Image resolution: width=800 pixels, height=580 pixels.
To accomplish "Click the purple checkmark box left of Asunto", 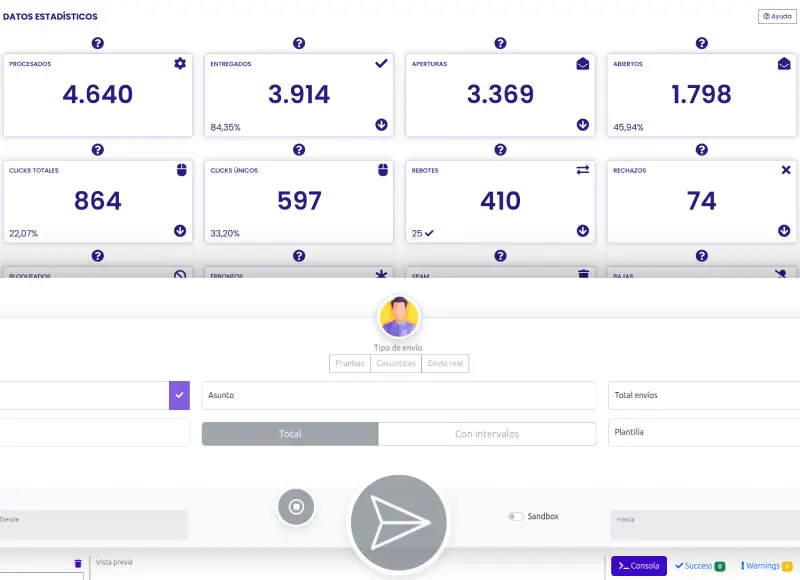I will click(x=179, y=395).
